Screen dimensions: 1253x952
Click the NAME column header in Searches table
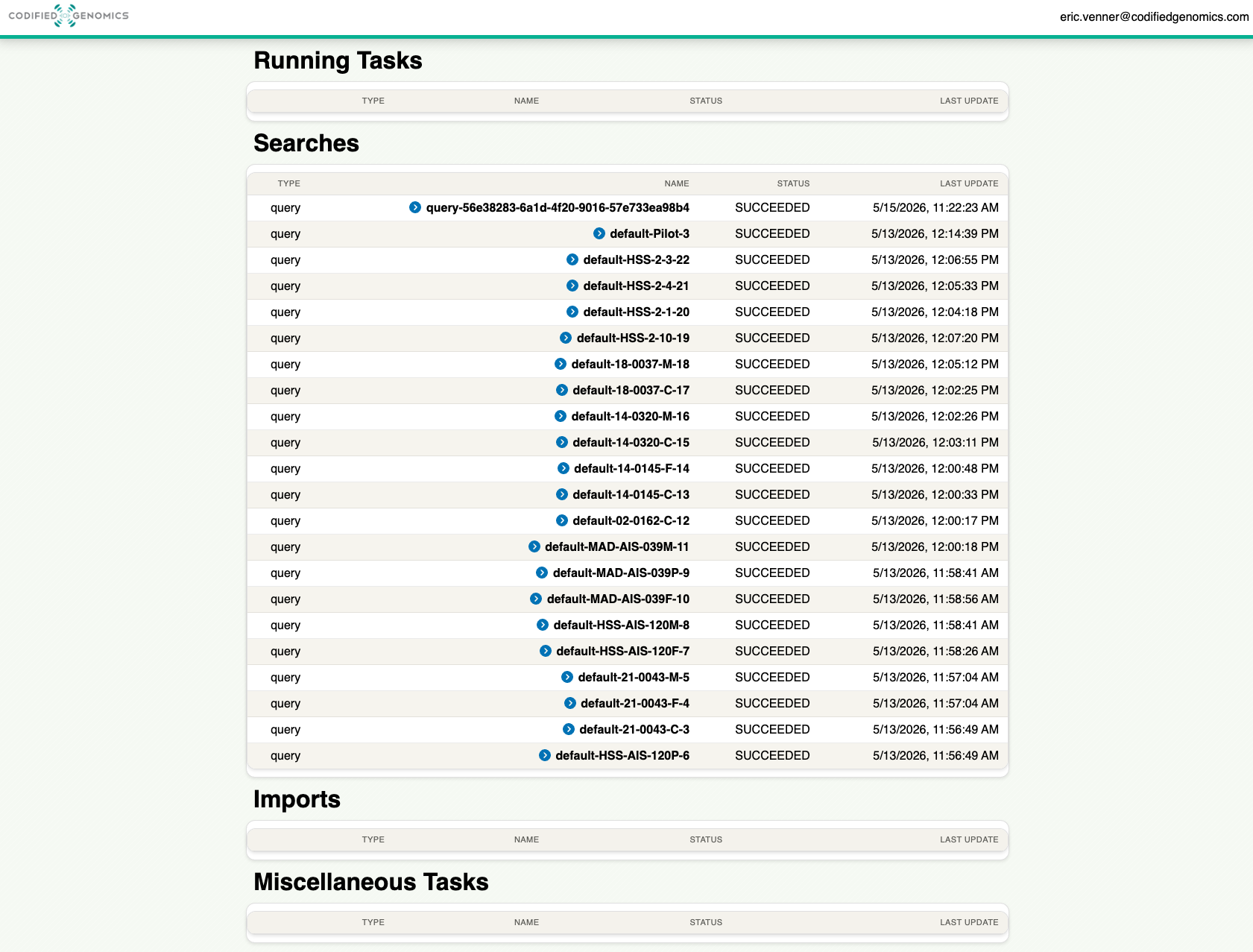pyautogui.click(x=677, y=183)
